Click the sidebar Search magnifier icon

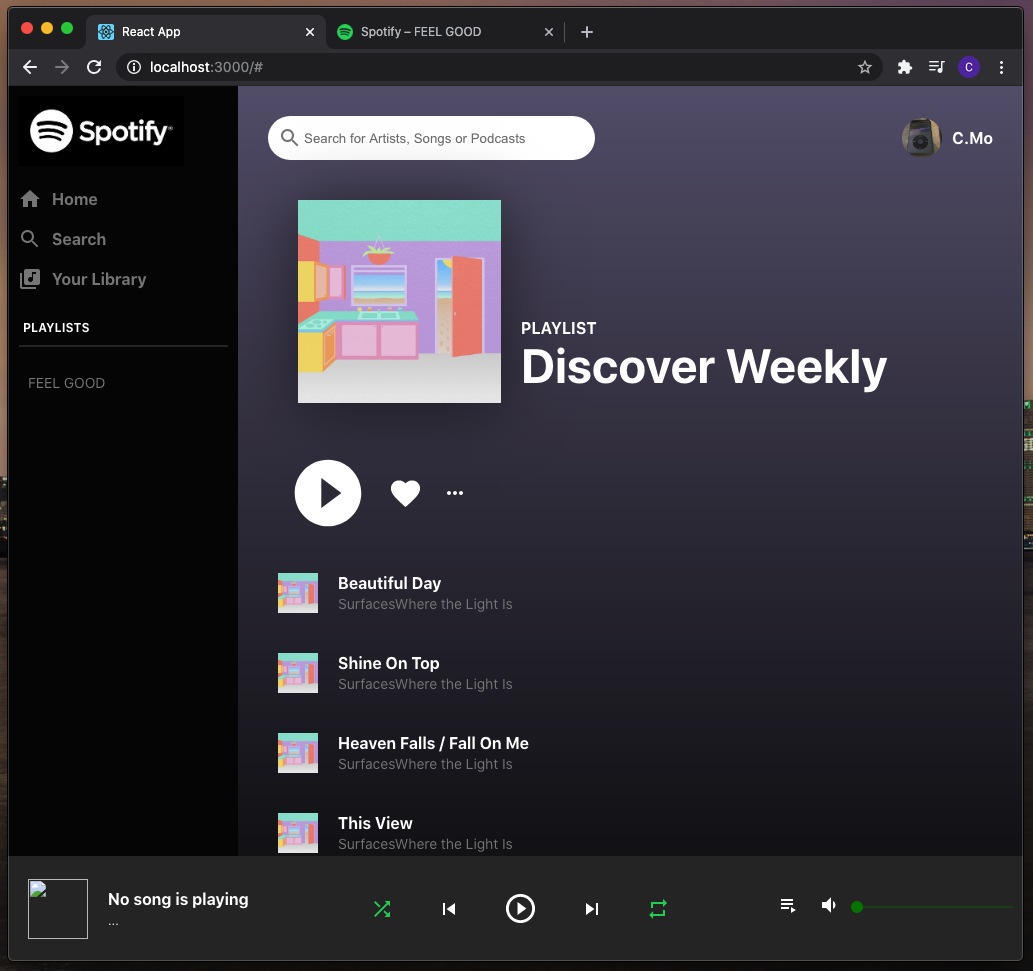pos(30,238)
